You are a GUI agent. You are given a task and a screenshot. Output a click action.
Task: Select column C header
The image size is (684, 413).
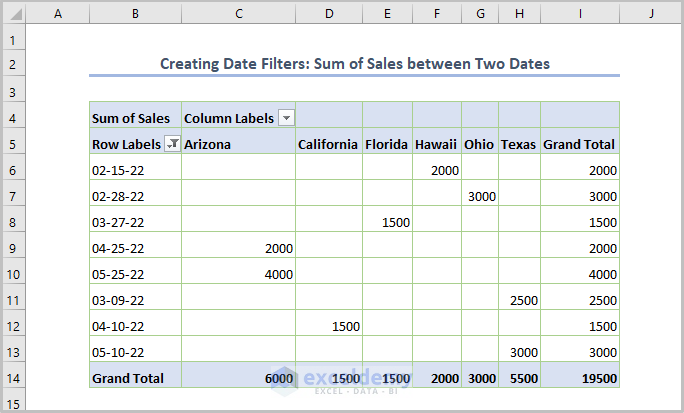238,13
